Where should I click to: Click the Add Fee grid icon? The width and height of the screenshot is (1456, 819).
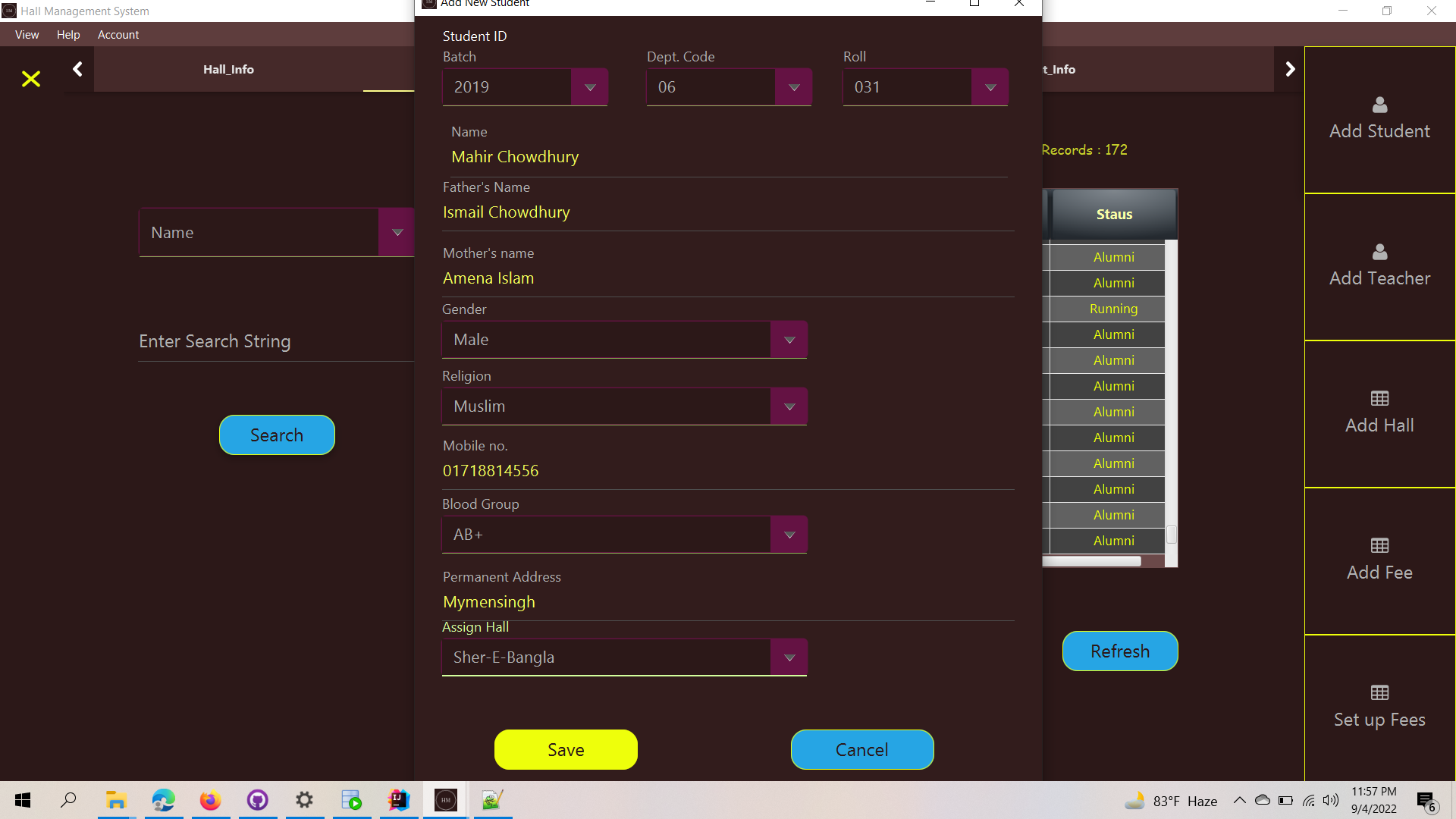(1379, 545)
